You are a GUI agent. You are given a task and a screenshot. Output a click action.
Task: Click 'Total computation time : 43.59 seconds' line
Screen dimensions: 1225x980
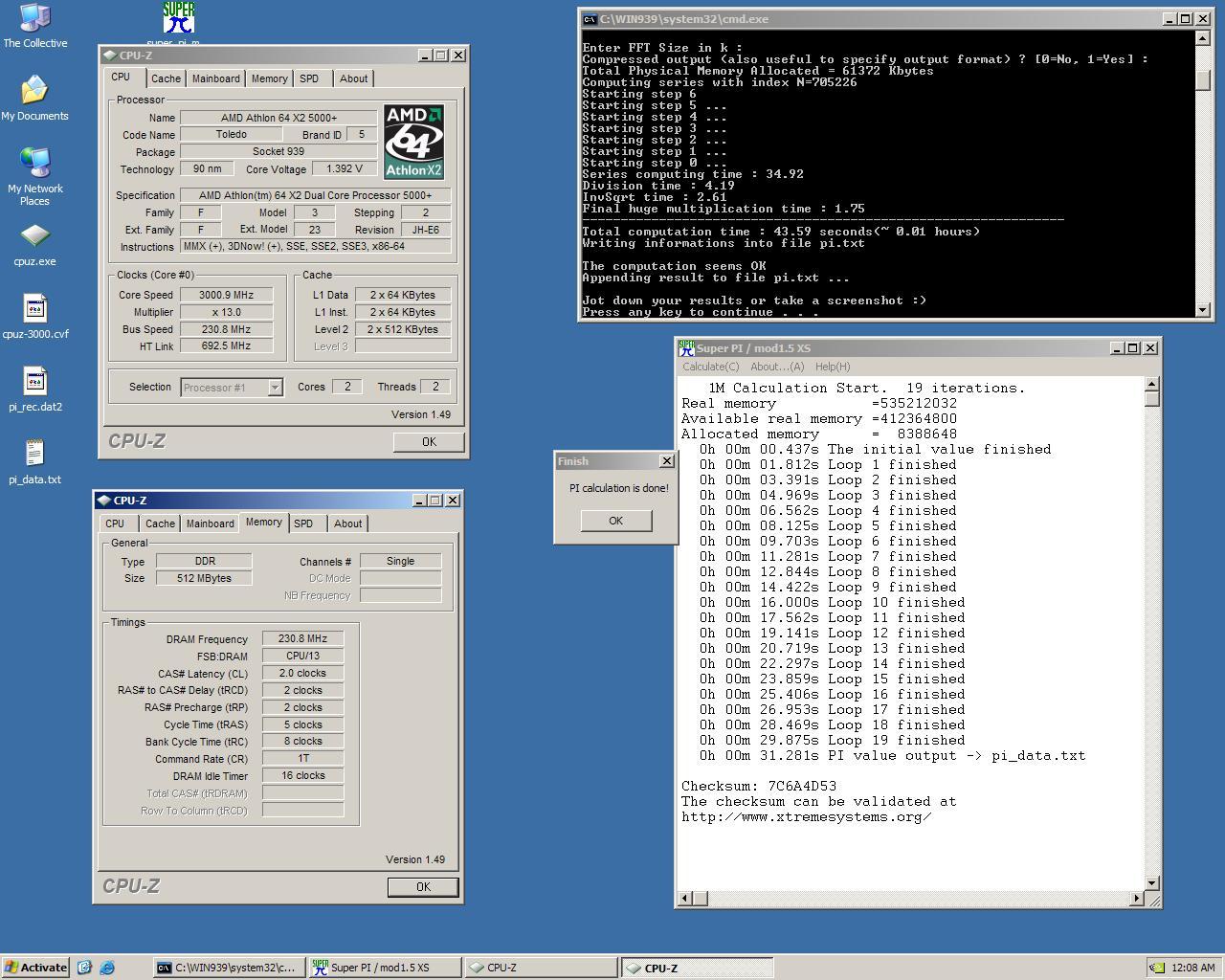tap(781, 232)
